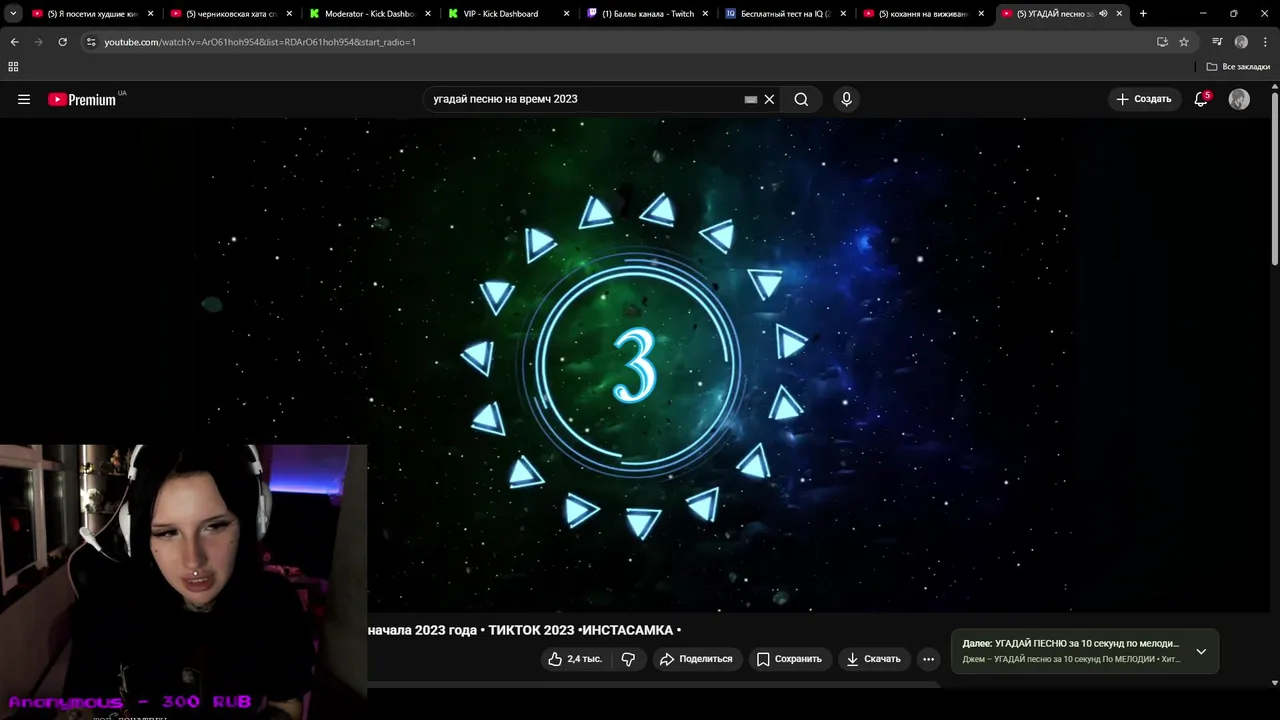The image size is (1280, 720).
Task: View site information icon in address bar
Action: pos(91,42)
